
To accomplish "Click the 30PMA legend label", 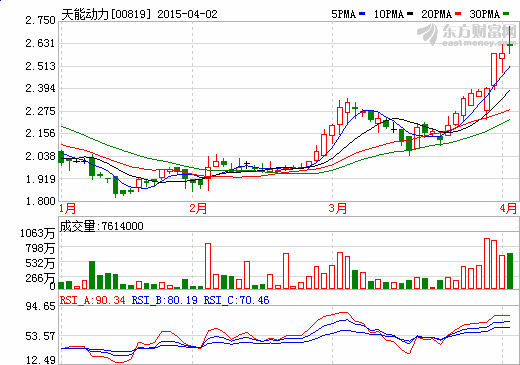I will [484, 14].
